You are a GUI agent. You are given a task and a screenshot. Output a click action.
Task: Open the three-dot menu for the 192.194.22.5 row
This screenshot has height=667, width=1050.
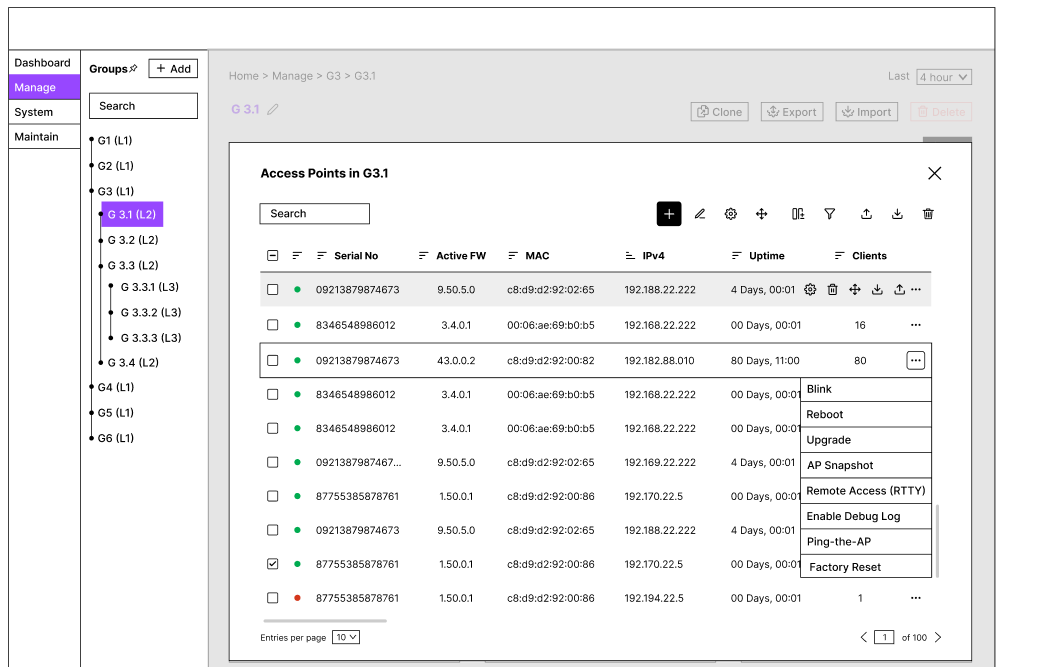pos(916,597)
